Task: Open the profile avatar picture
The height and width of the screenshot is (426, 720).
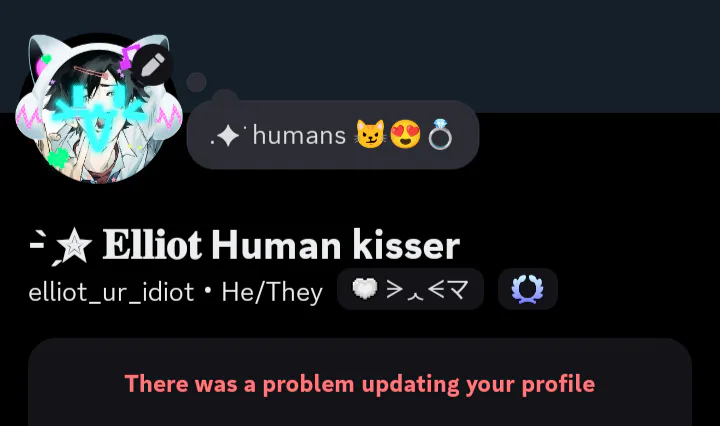Action: pos(97,117)
